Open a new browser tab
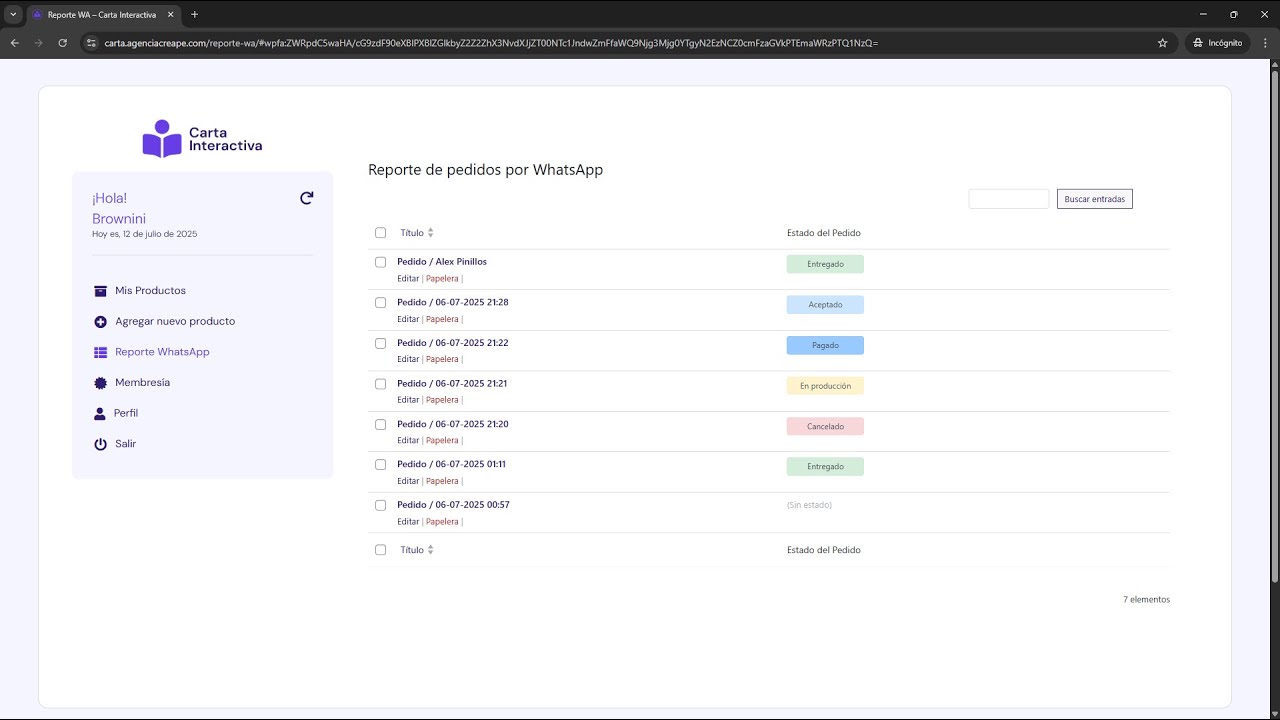Screen dimensions: 1280x720 pos(194,14)
